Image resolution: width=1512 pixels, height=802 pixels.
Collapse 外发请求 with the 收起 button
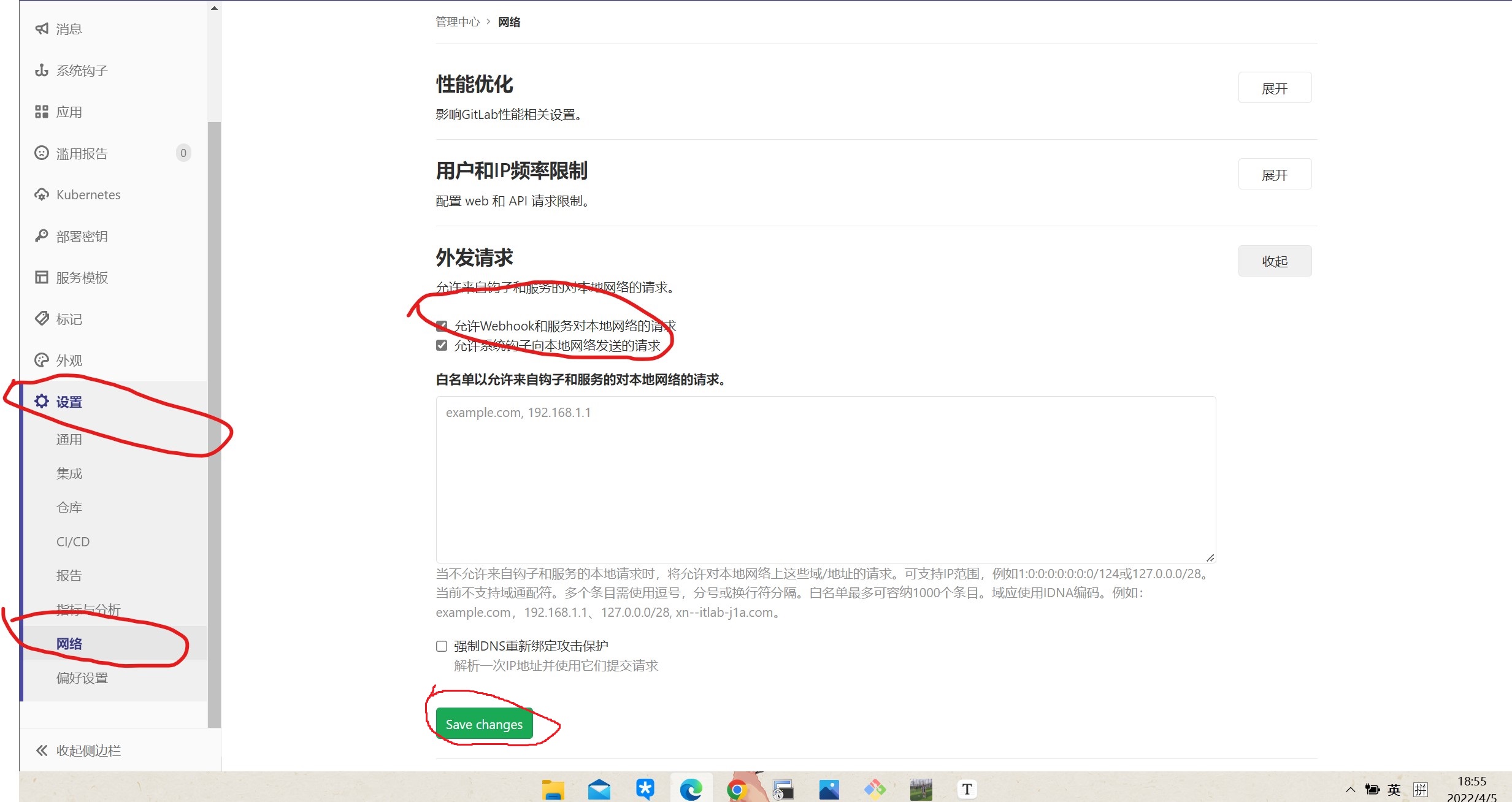[1274, 261]
